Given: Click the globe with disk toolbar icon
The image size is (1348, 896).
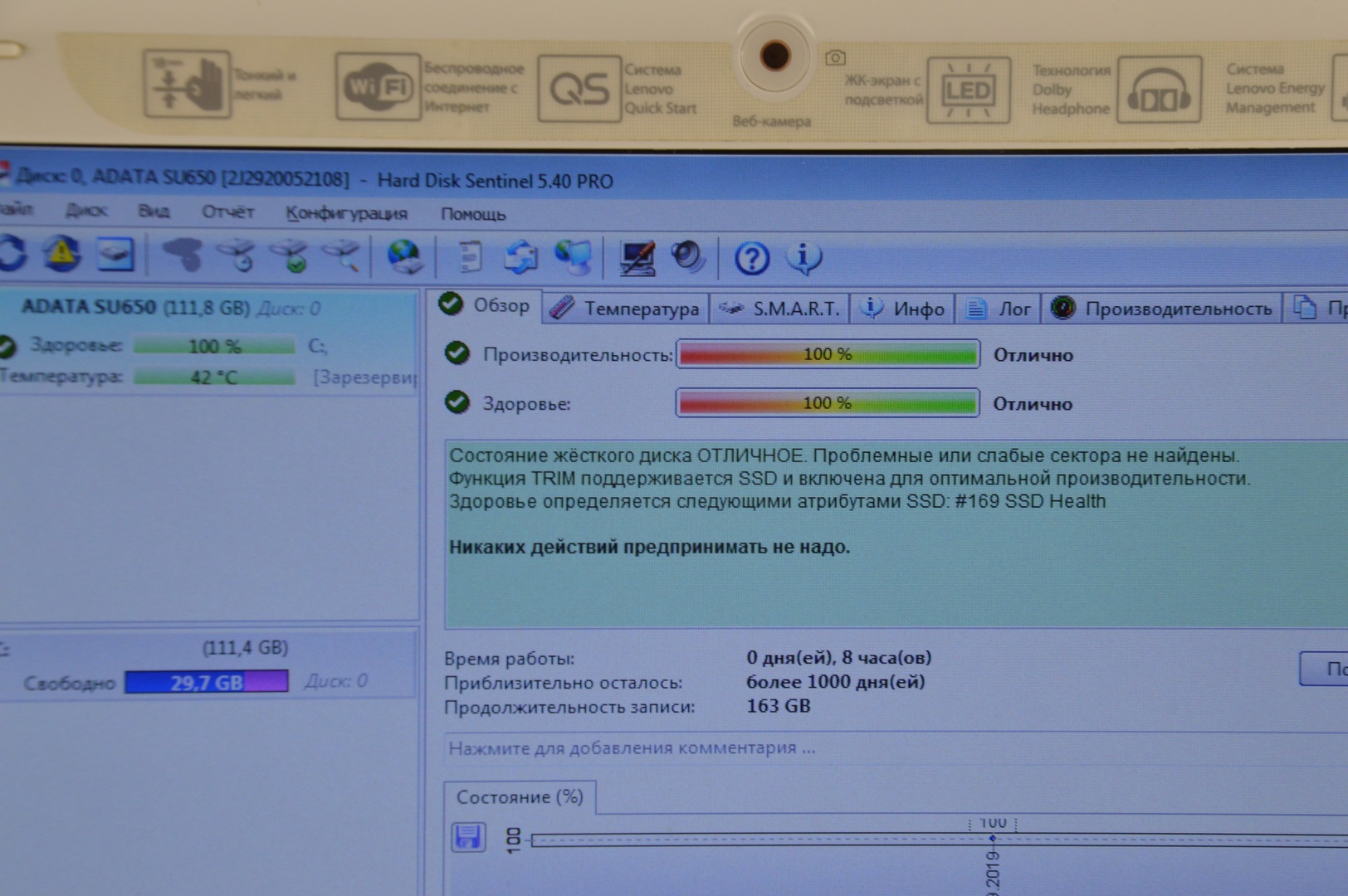Looking at the screenshot, I should pyautogui.click(x=404, y=256).
